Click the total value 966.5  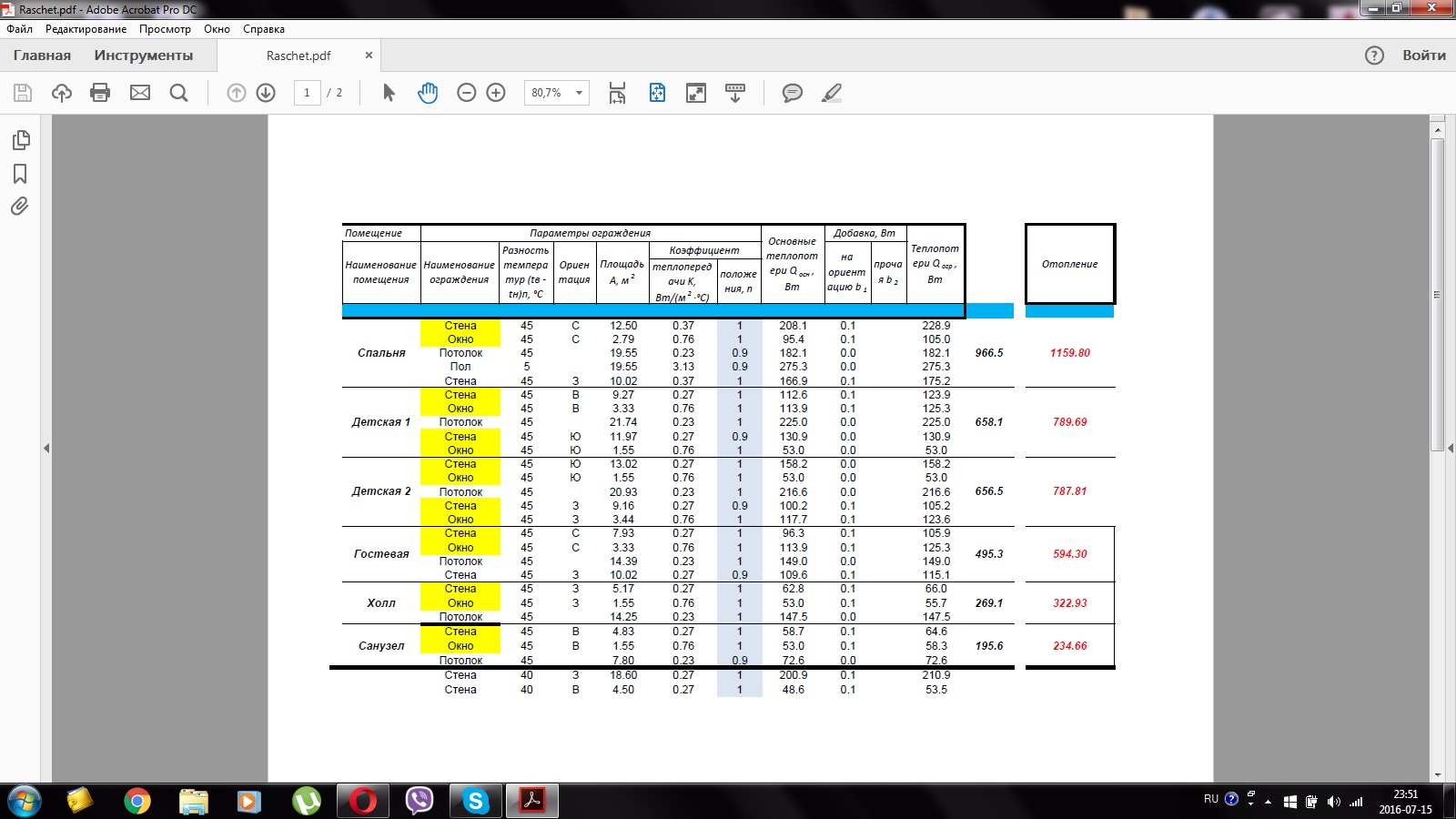[989, 353]
